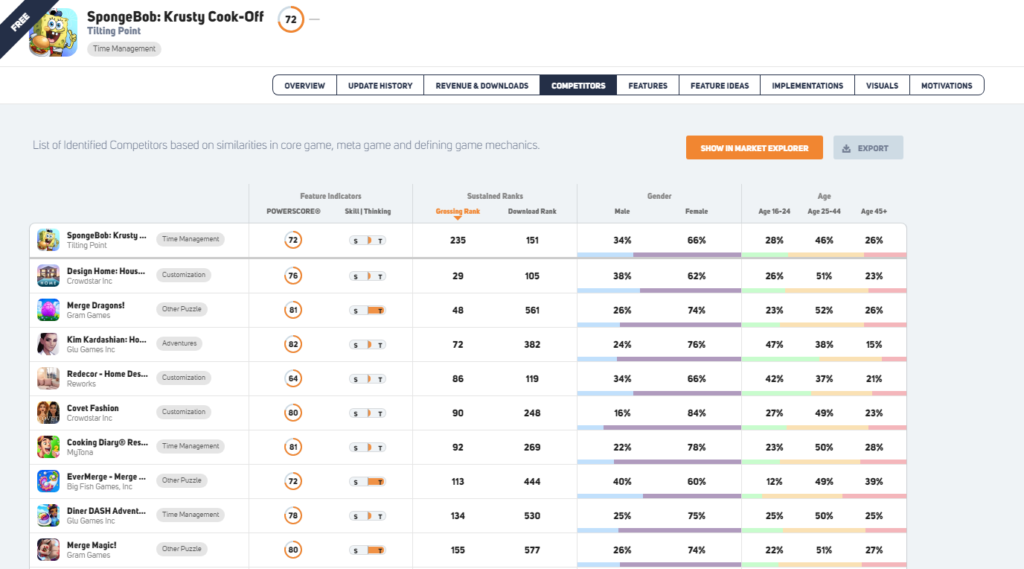The height and width of the screenshot is (569, 1024).
Task: Sort by Grossing Rank column
Action: 458,212
